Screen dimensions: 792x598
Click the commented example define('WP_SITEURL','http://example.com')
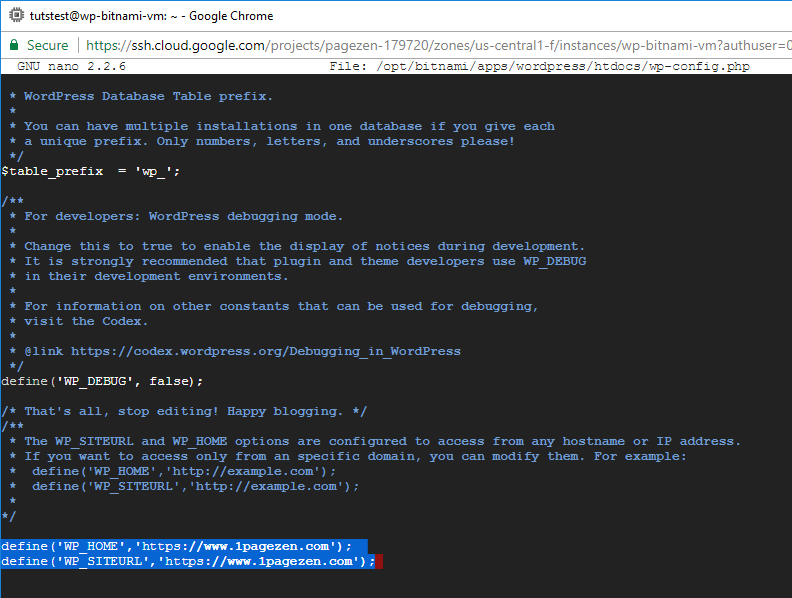point(195,486)
